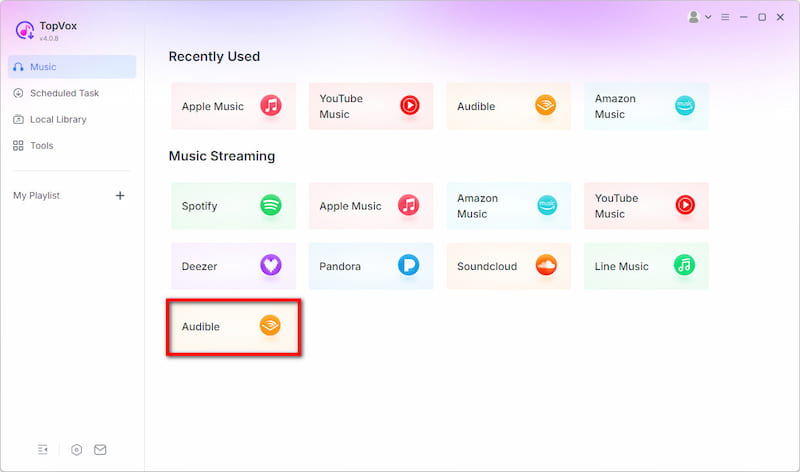800x472 pixels.
Task: Open Audible in Recently Used
Action: (x=509, y=106)
